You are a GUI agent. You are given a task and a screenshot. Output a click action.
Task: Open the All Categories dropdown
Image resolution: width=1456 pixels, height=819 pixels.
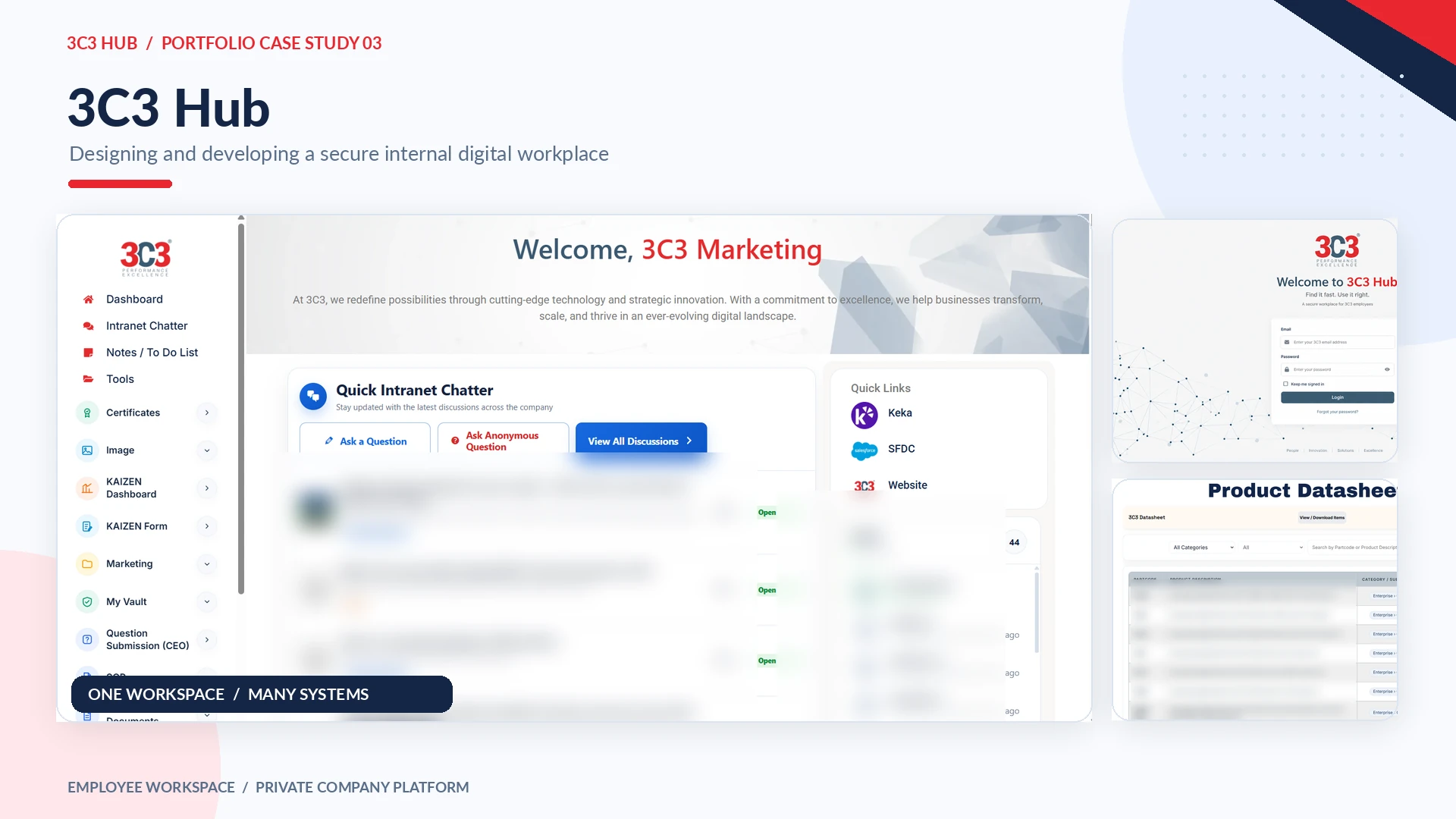click(1203, 548)
